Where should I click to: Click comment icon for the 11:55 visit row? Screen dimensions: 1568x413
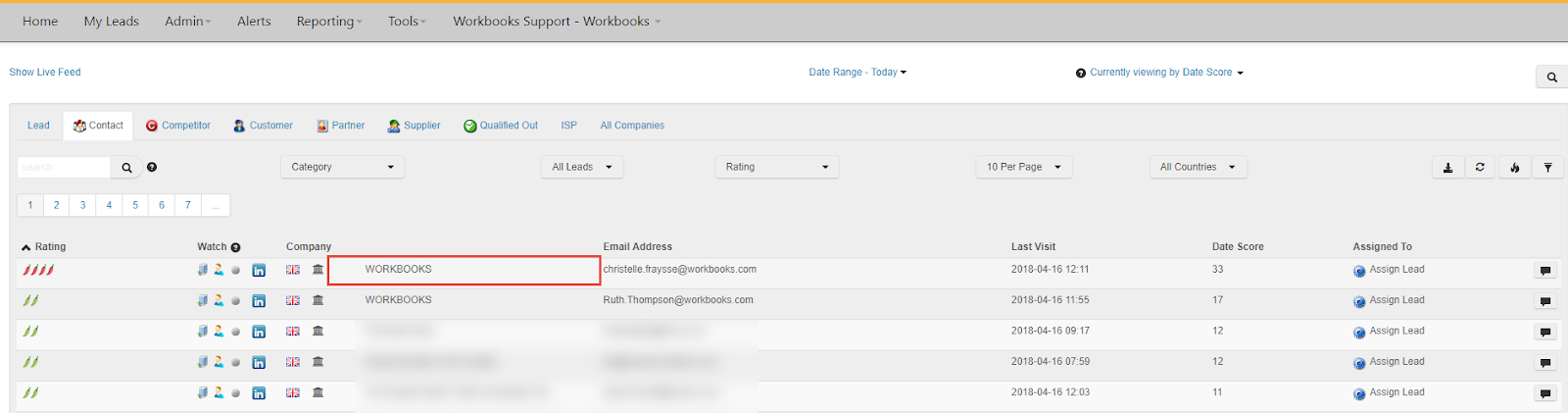1545,301
